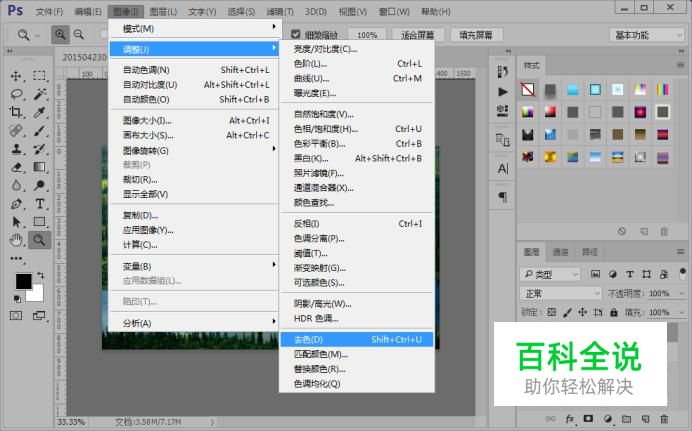Click the 填充屏幕 button
Screen dimensions: 692x431
[x=476, y=35]
